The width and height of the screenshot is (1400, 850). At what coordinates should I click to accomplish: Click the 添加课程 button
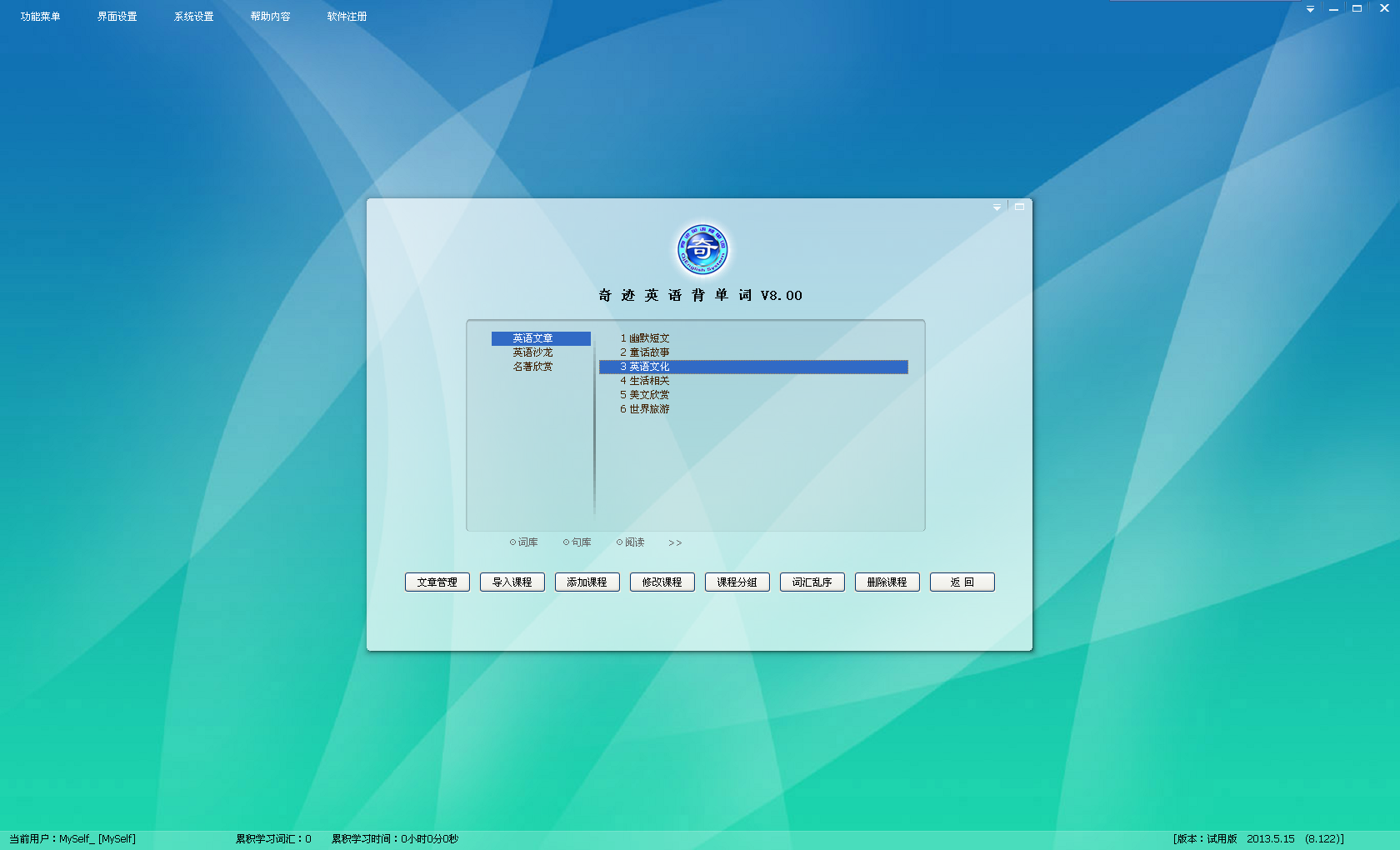(587, 582)
